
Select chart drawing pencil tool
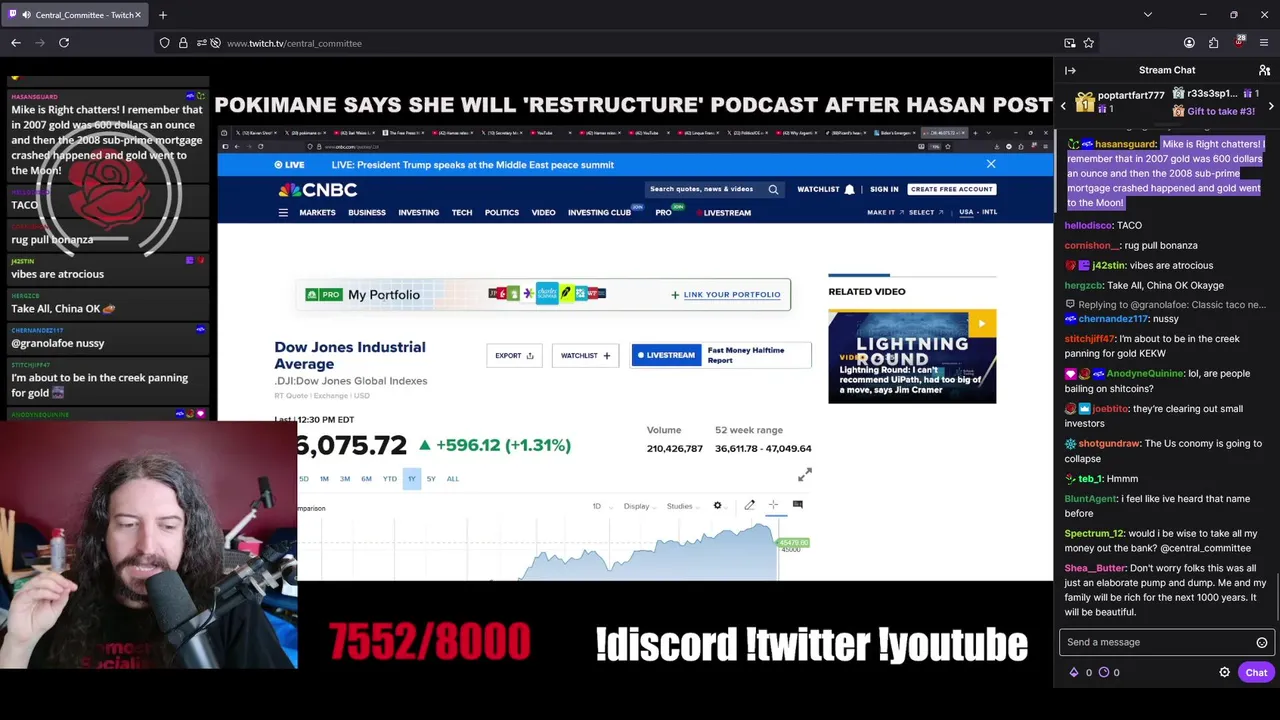[749, 505]
